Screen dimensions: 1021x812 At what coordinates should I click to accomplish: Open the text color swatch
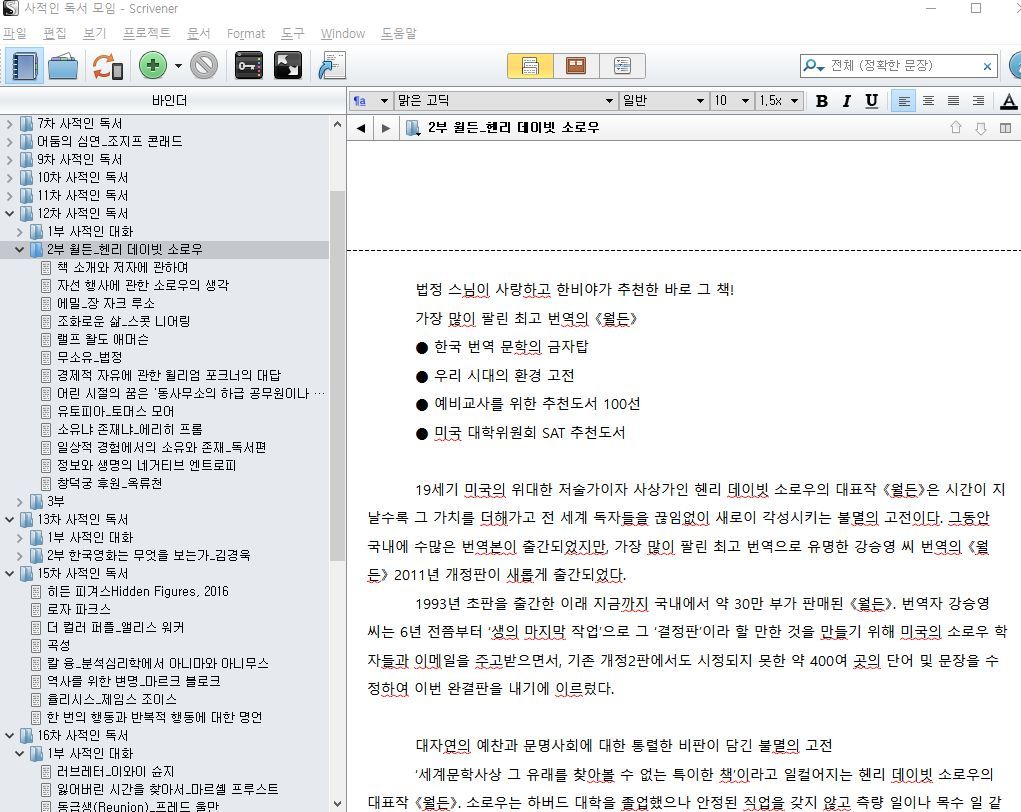pos(1009,101)
